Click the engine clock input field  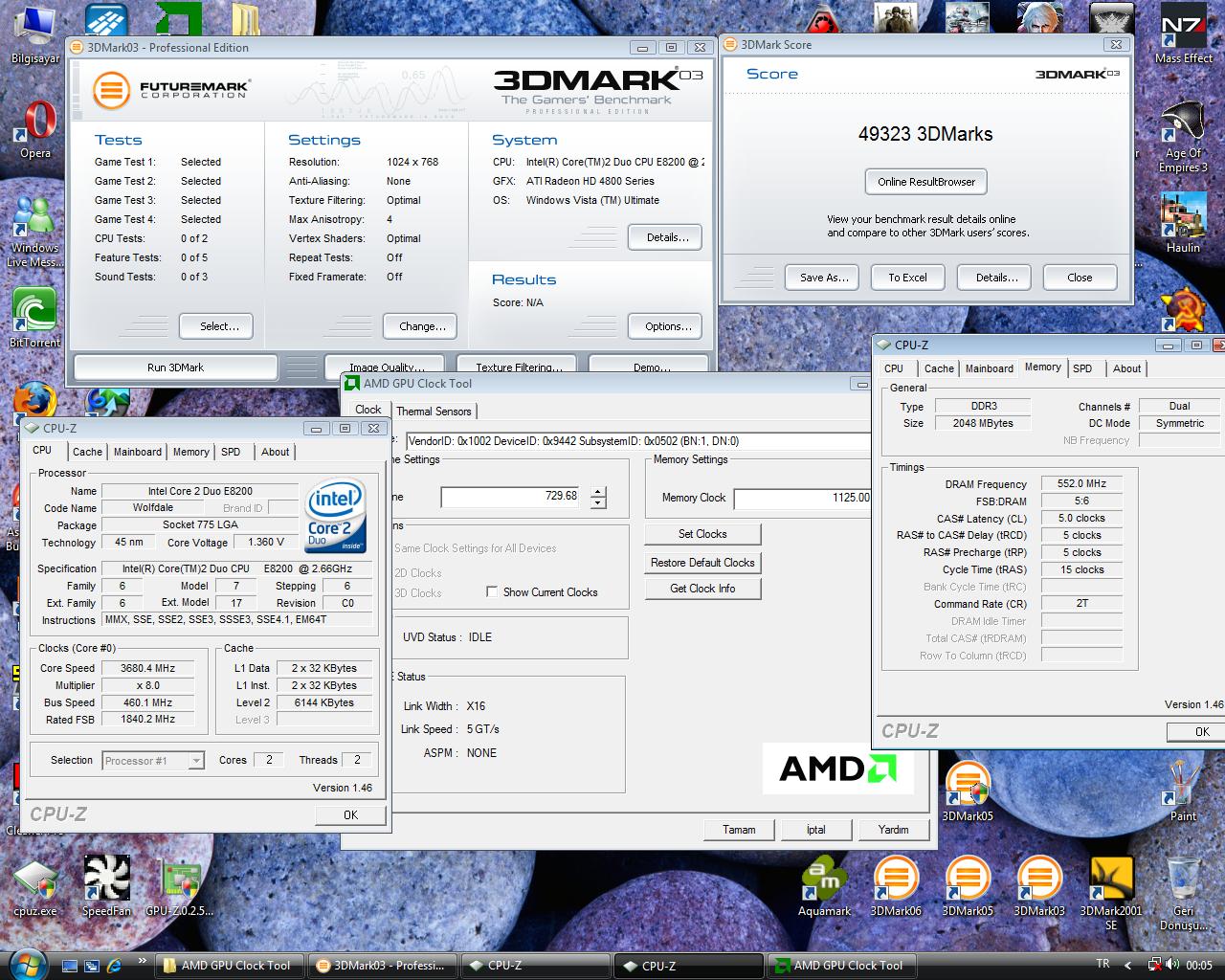click(510, 497)
